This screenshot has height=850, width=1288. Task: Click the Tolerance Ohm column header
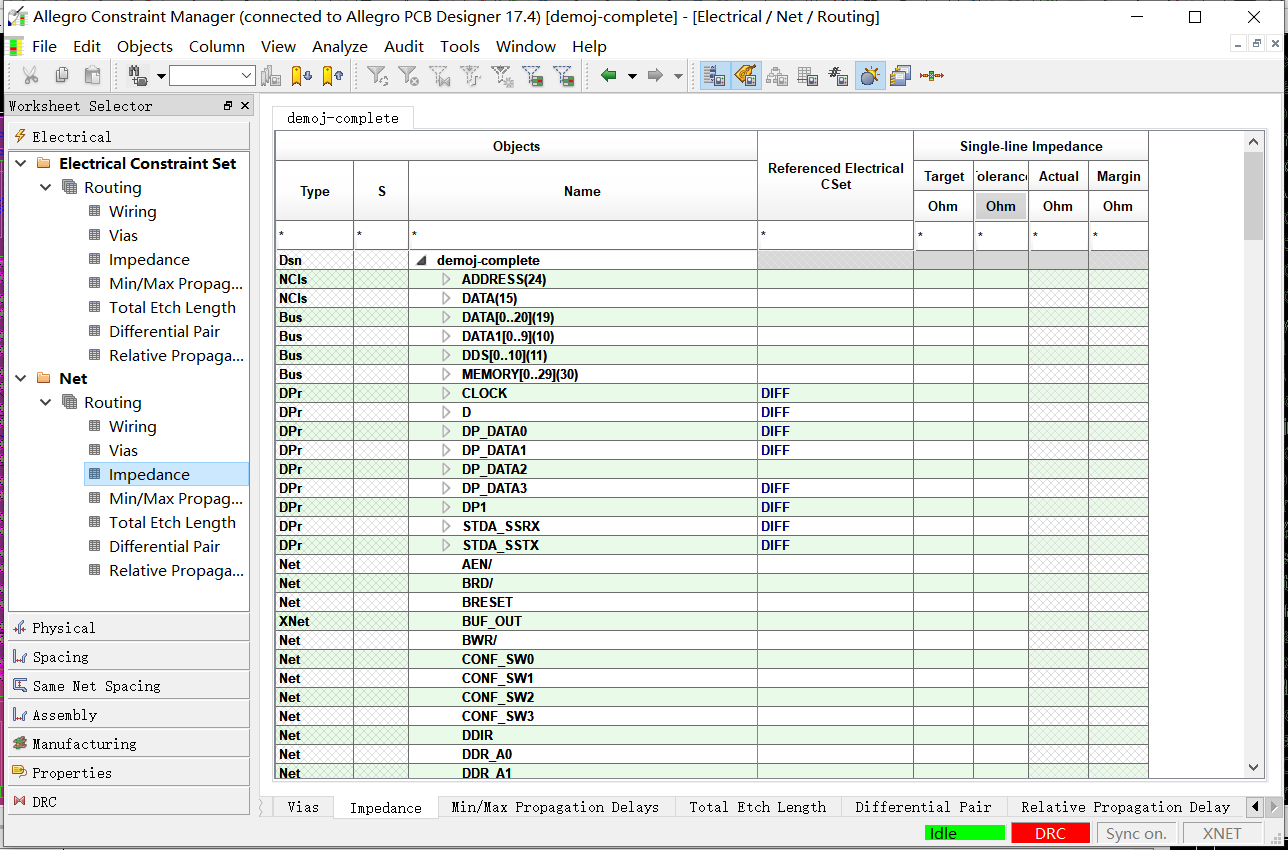1001,206
